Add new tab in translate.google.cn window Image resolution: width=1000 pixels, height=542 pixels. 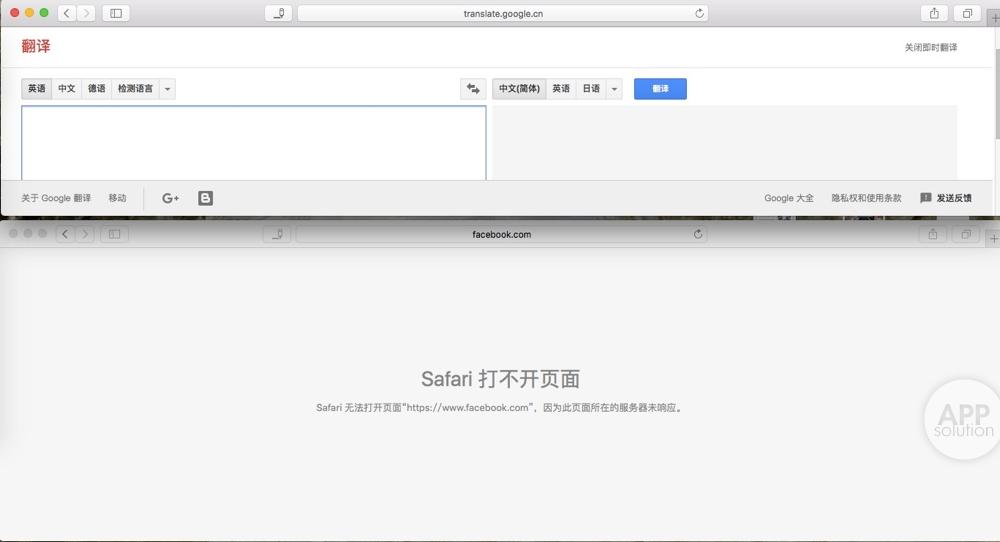coord(994,17)
